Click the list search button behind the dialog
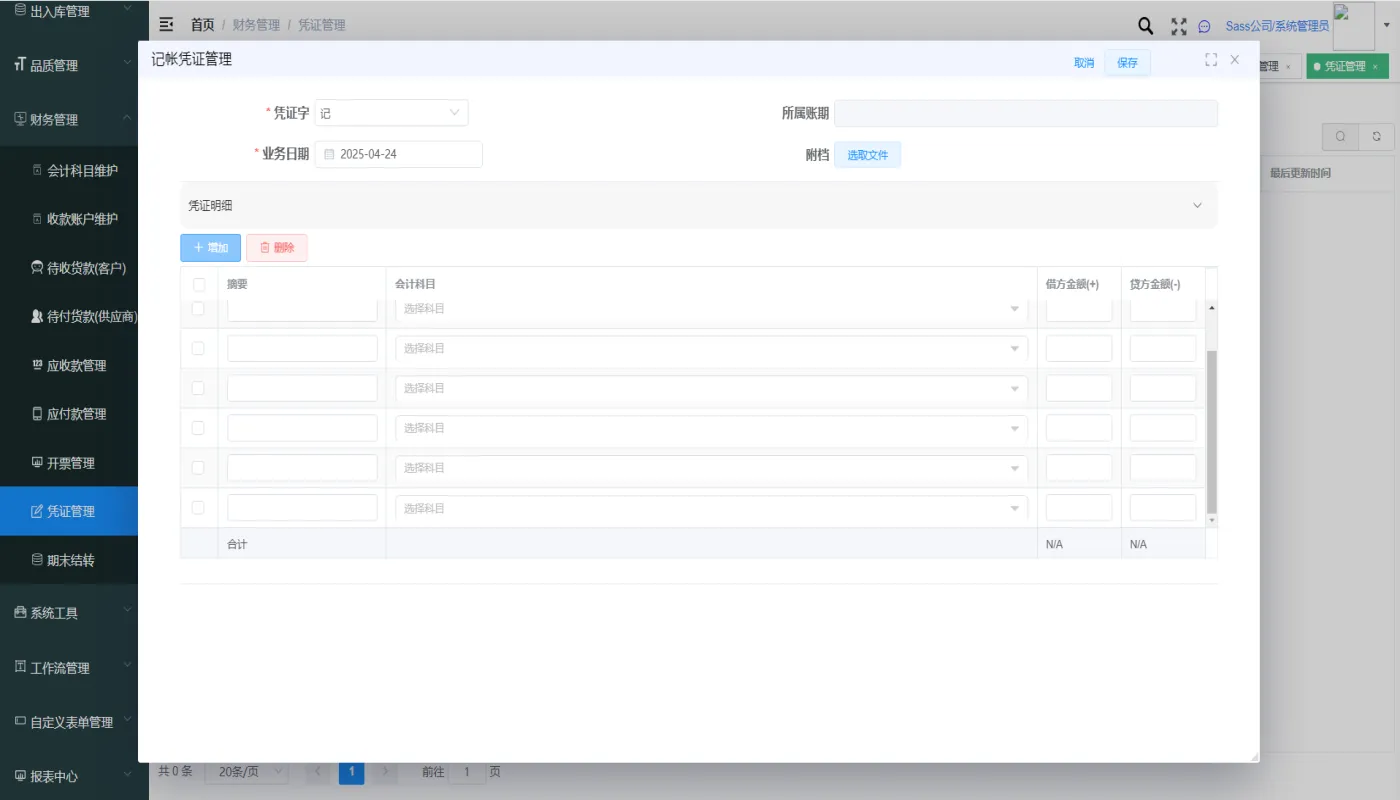Screen dimensions: 1400x800 tap(1340, 136)
